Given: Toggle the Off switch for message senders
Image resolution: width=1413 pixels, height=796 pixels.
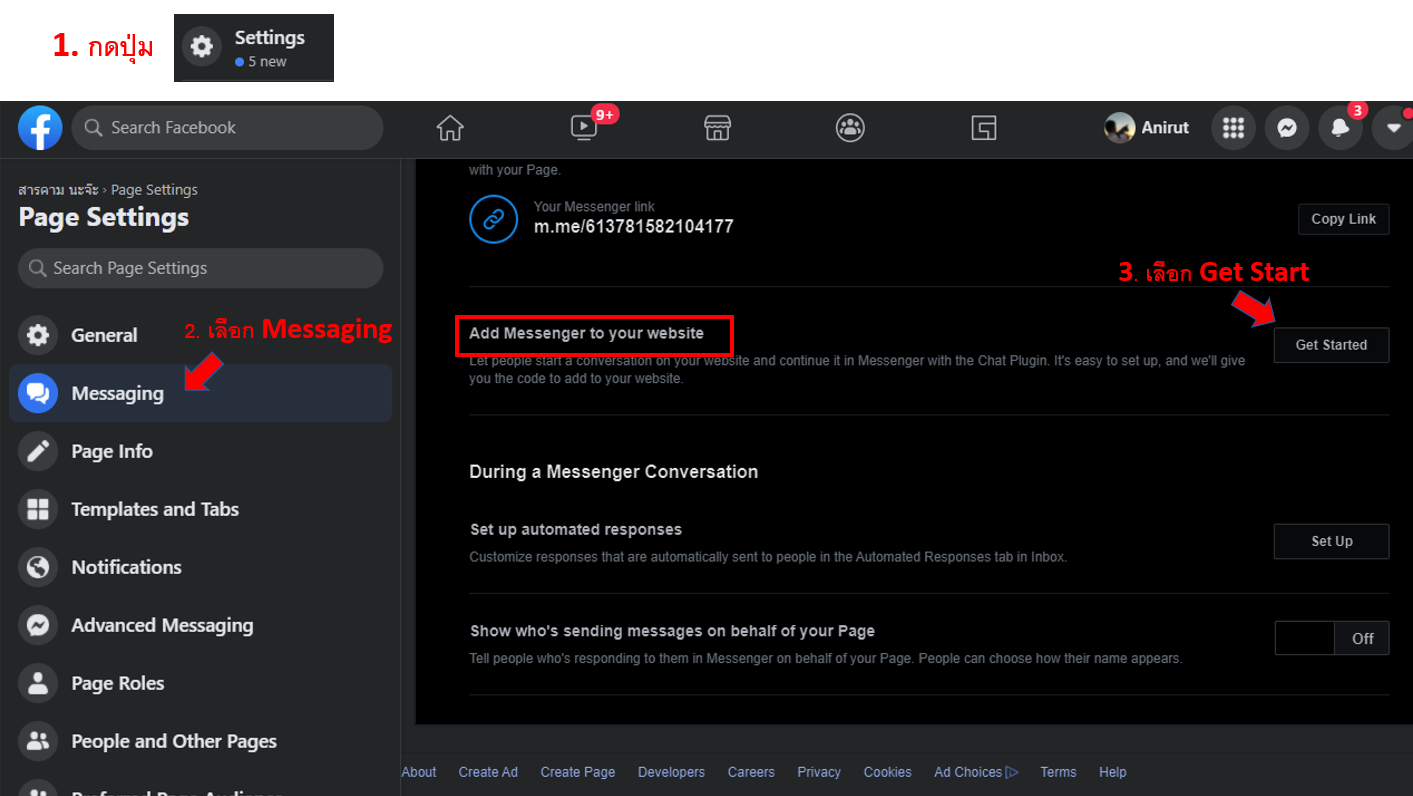Looking at the screenshot, I should tap(1332, 638).
